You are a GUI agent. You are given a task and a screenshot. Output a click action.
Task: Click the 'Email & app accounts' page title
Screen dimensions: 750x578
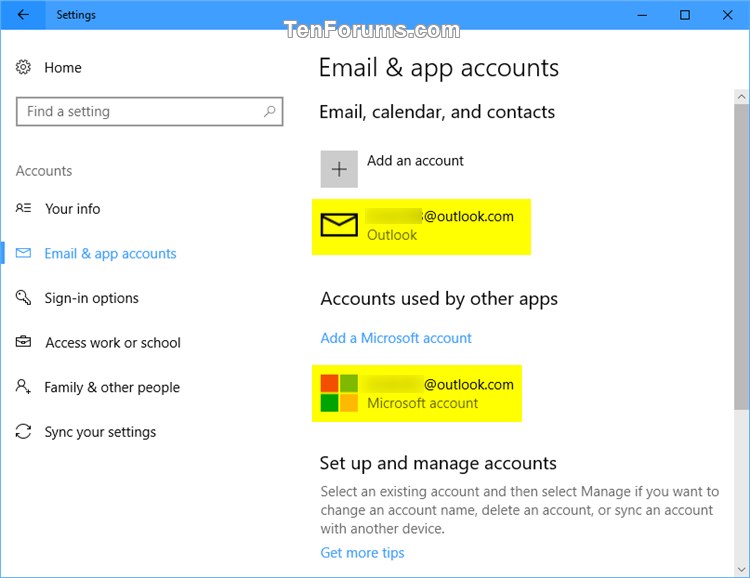click(439, 68)
